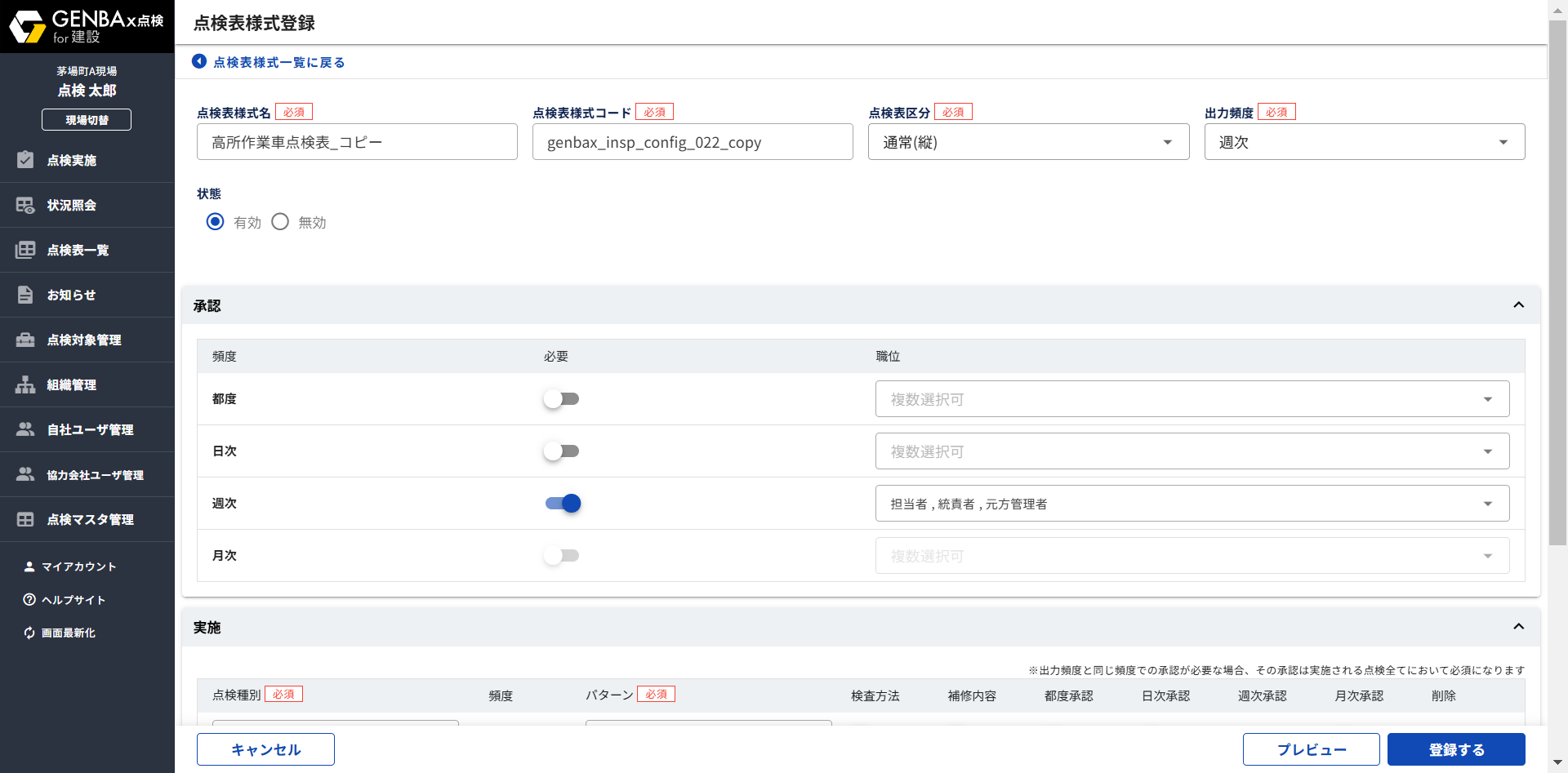
Task: Return via 点検表様式一覧に戻る link
Action: [x=268, y=61]
